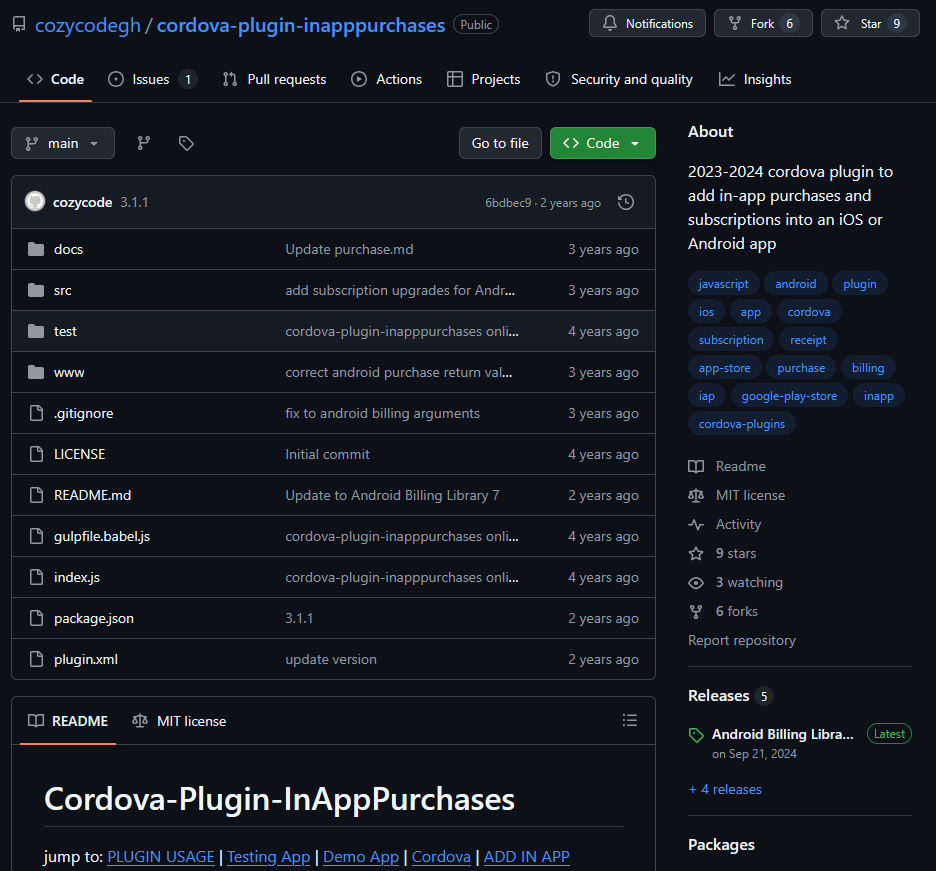
Task: Click the javascript topic tag
Action: click(723, 283)
